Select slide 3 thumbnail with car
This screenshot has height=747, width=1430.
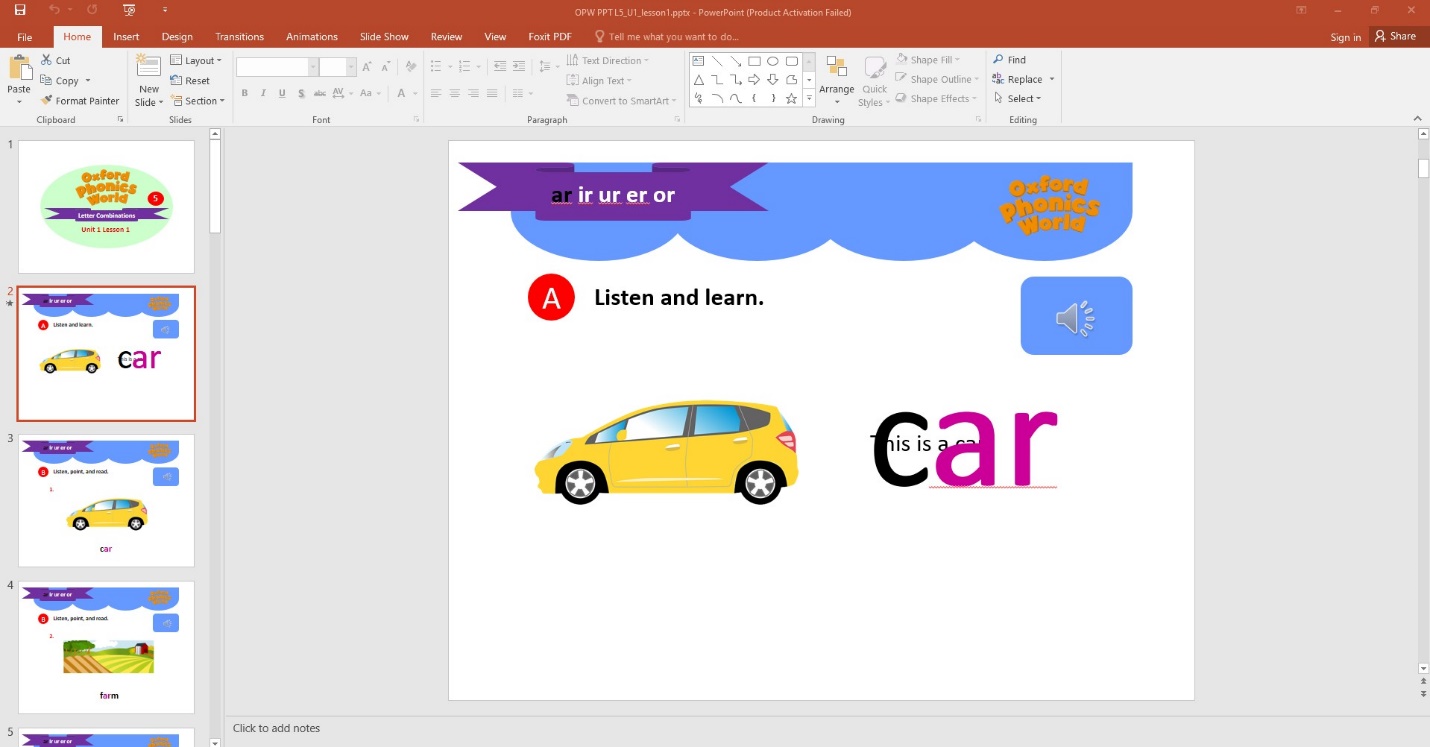click(x=106, y=500)
